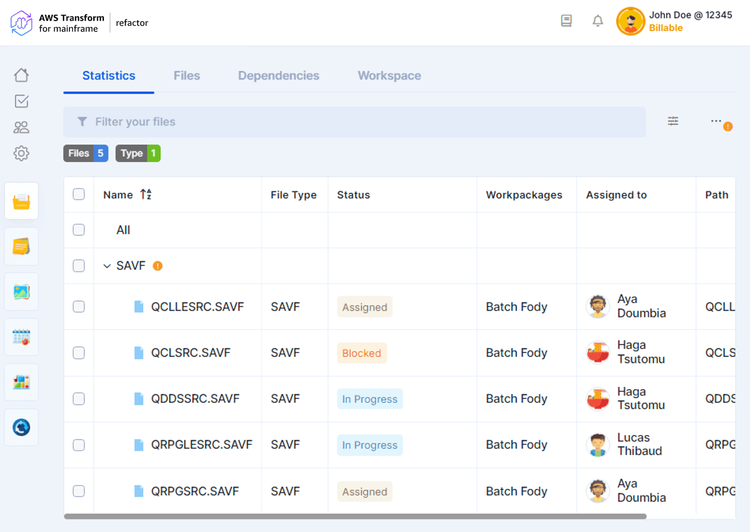Click QDDSSRC.SAVF In Progress status badge
This screenshot has width=750, height=532.
tap(370, 399)
